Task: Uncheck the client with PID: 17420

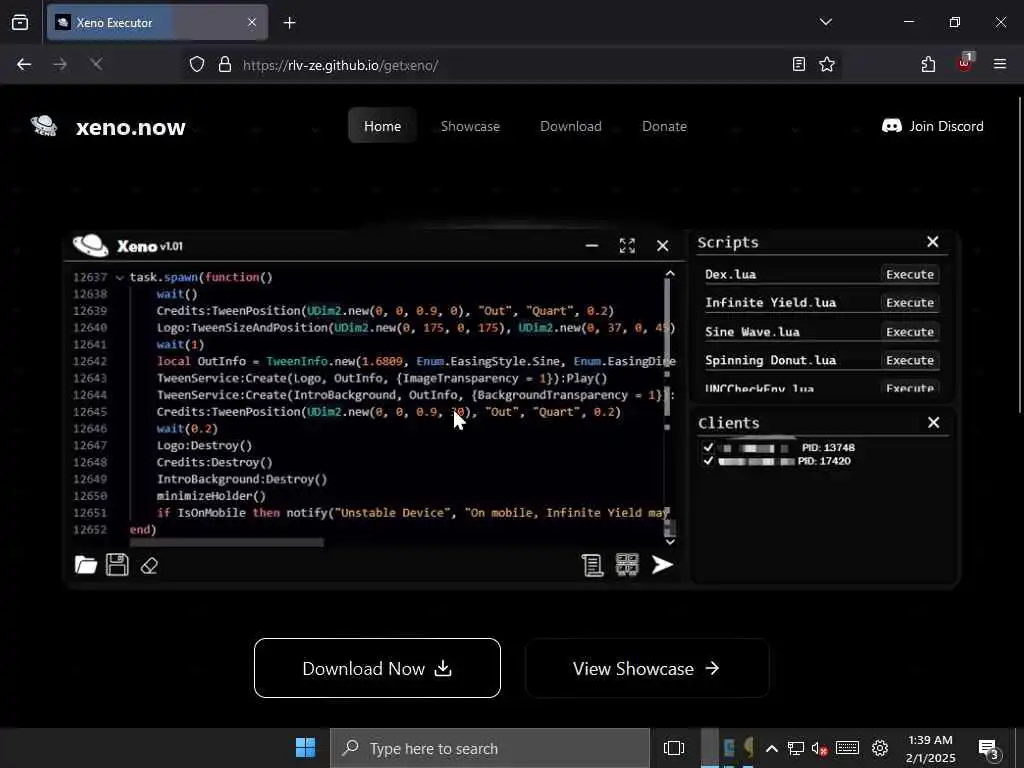Action: click(708, 460)
